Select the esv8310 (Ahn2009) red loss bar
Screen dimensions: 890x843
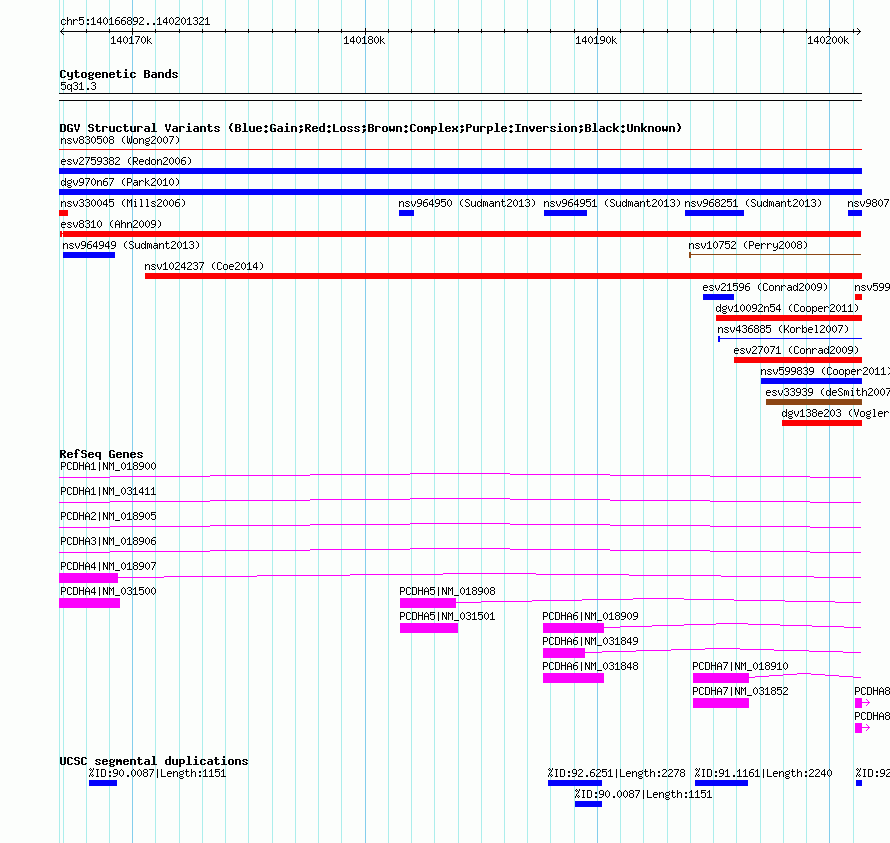coord(460,234)
